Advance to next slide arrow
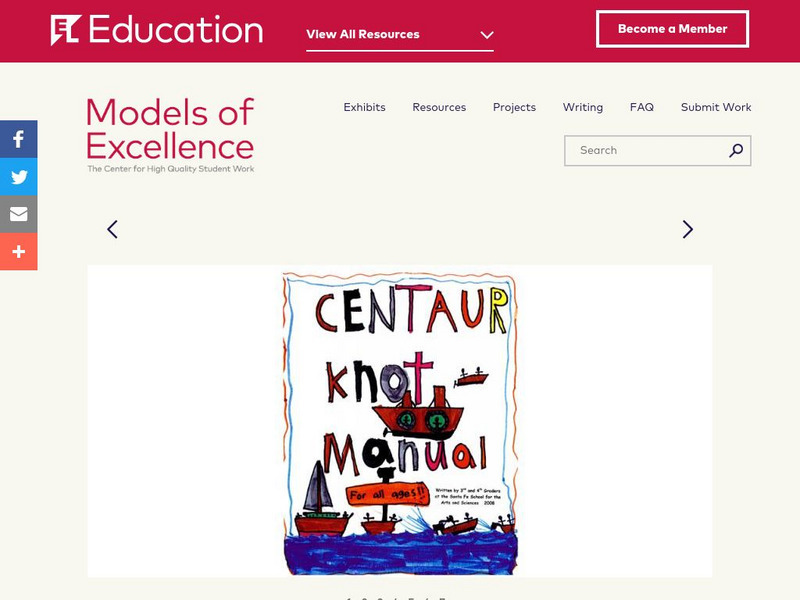The image size is (800, 600). [687, 229]
